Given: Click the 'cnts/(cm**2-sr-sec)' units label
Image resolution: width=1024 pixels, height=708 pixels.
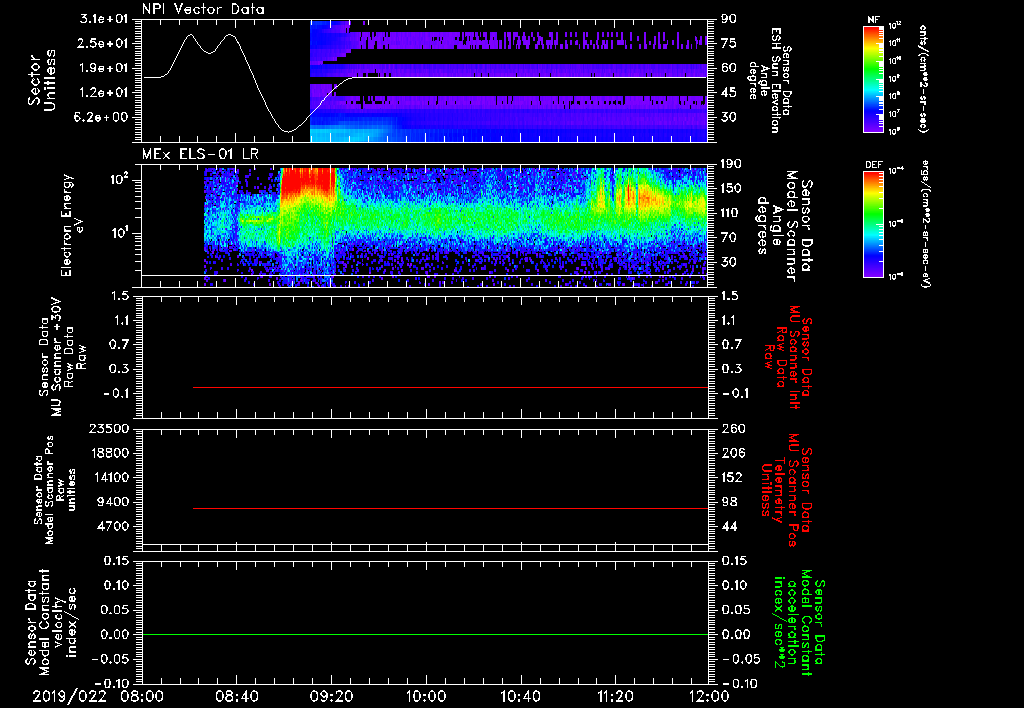Looking at the screenshot, I should (x=923, y=78).
